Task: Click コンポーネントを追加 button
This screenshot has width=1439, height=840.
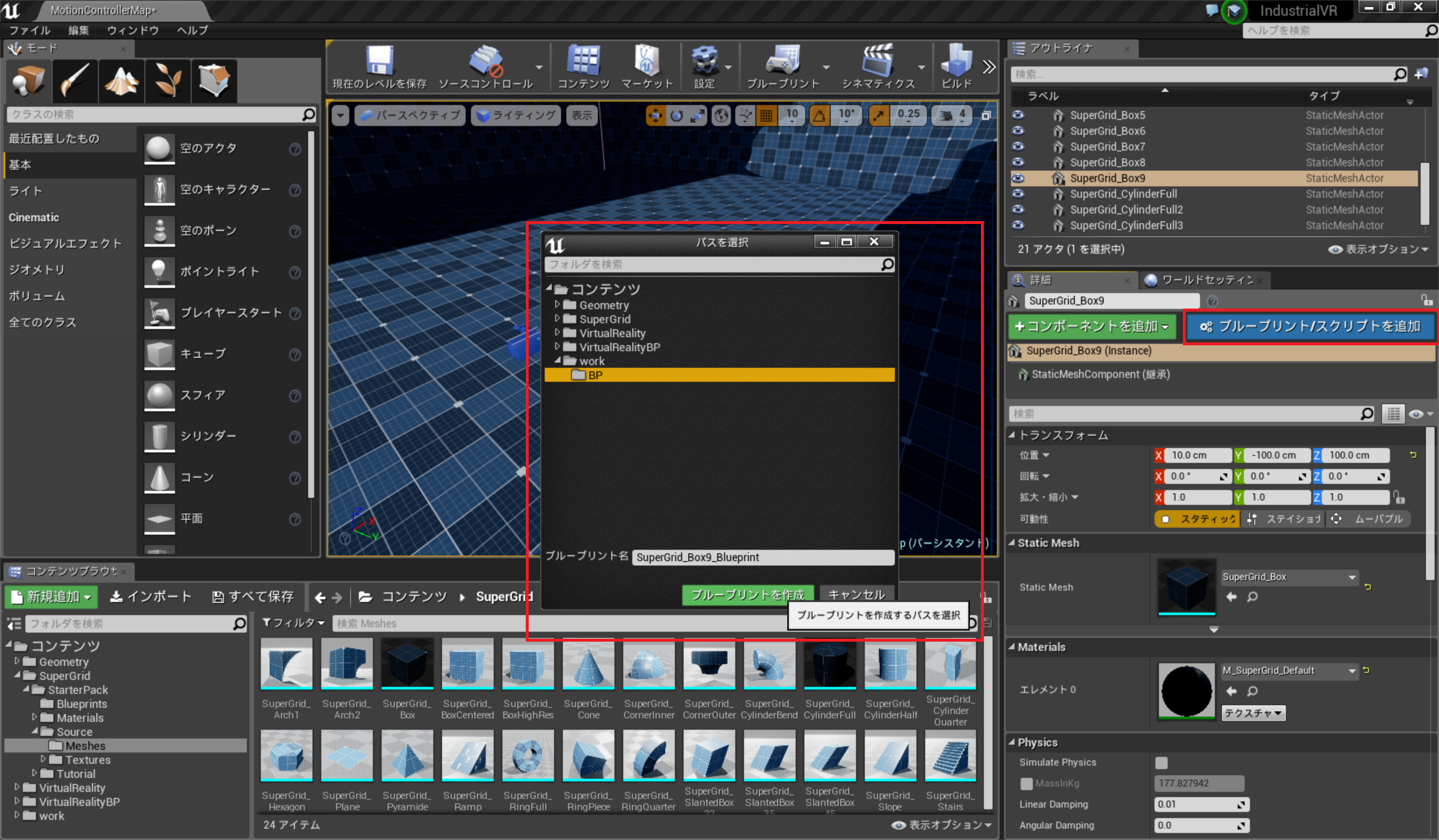Action: tap(1094, 327)
